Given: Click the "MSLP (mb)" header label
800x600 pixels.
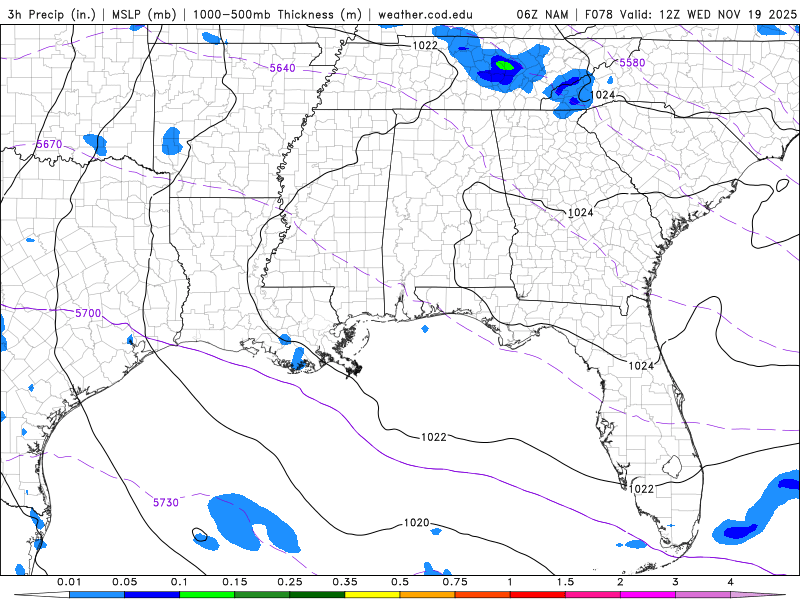Looking at the screenshot, I should pos(144,14).
